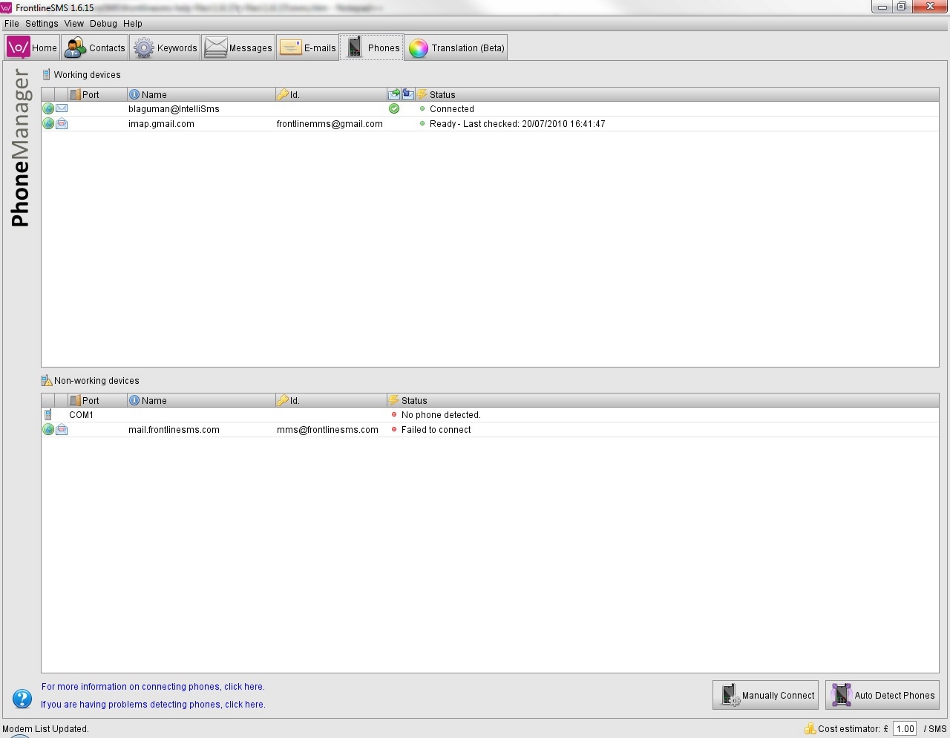950x738 pixels.
Task: Click the use-for-receiving column header icon
Action: pos(408,94)
